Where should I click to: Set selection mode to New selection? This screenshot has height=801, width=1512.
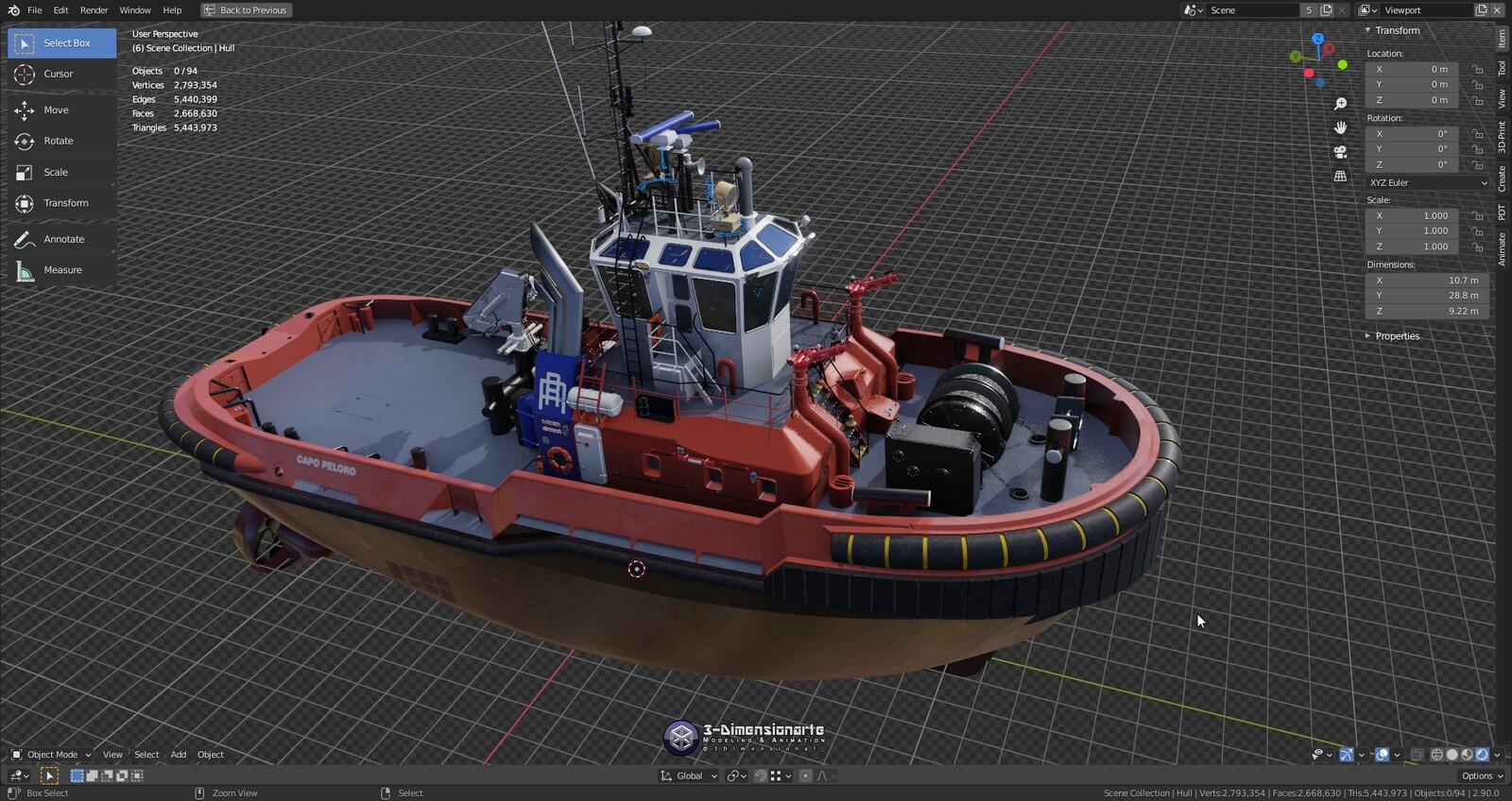[x=77, y=775]
